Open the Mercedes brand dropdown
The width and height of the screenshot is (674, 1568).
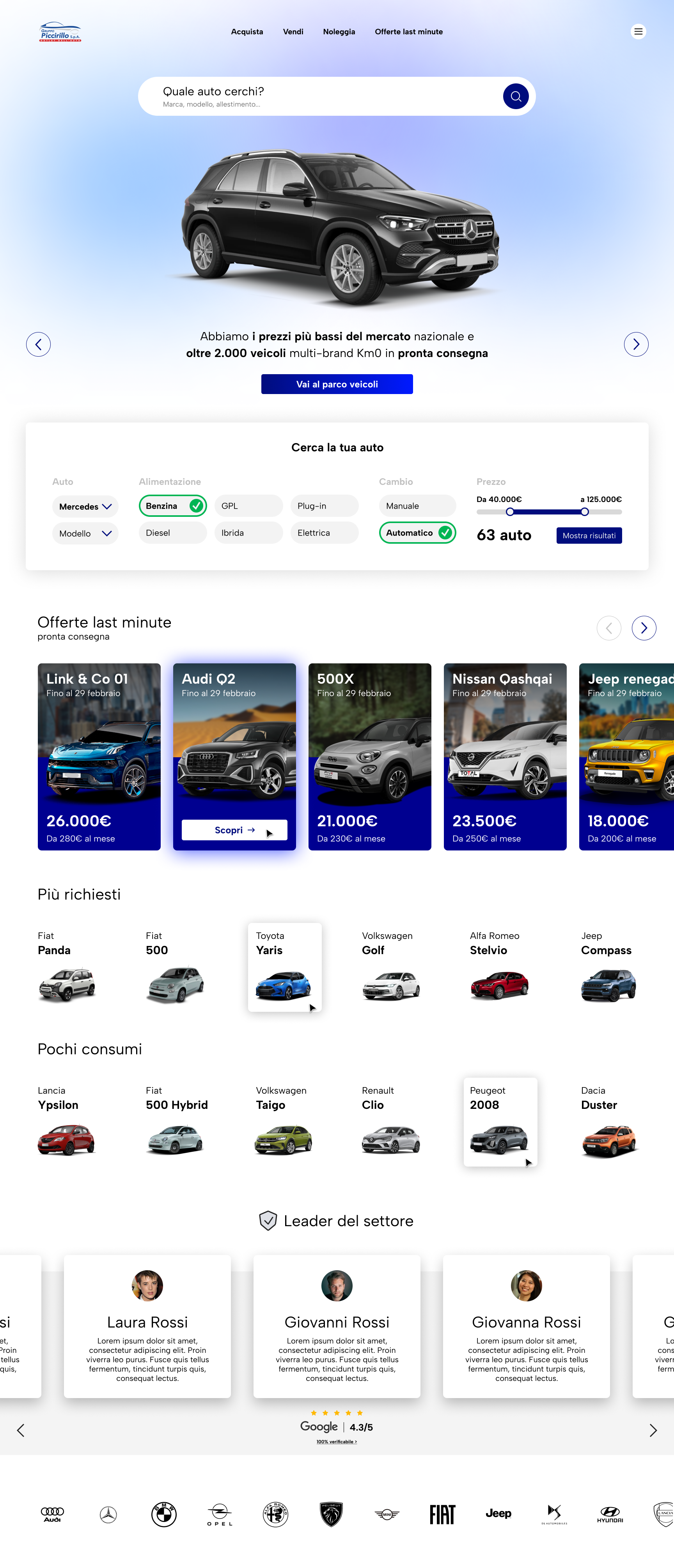pos(85,506)
